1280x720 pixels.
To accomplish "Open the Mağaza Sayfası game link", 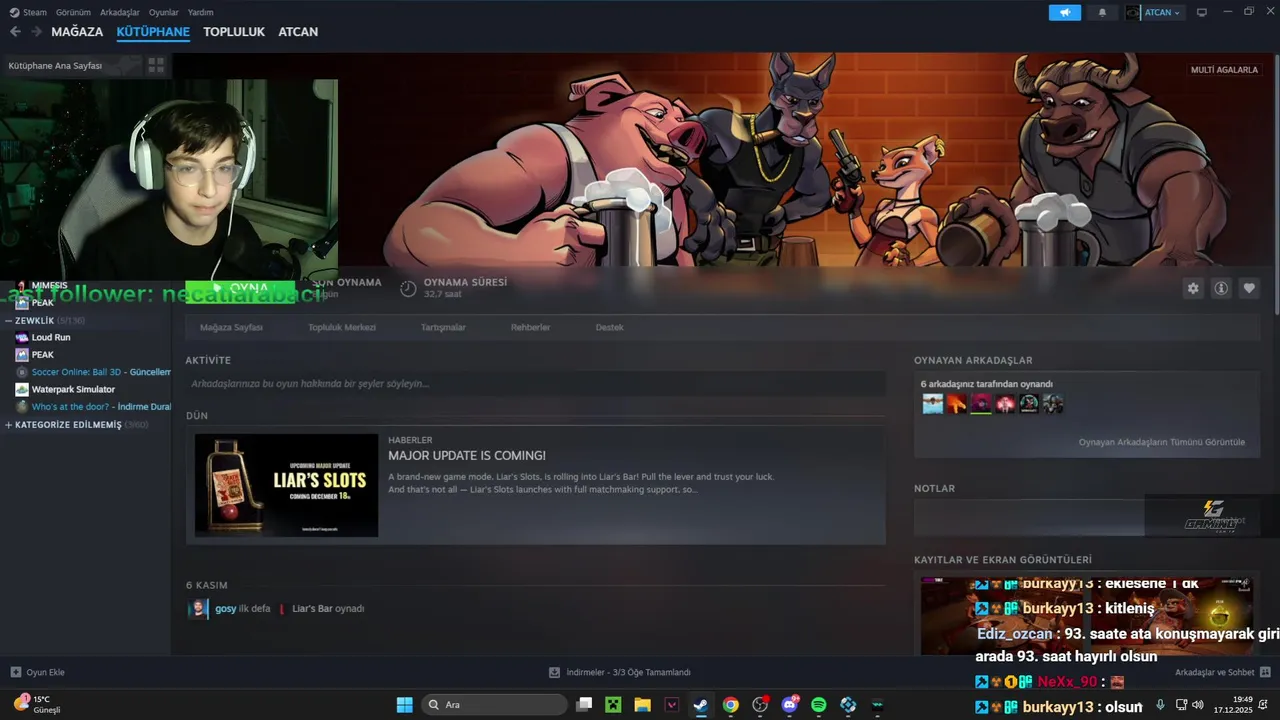I will tap(231, 327).
